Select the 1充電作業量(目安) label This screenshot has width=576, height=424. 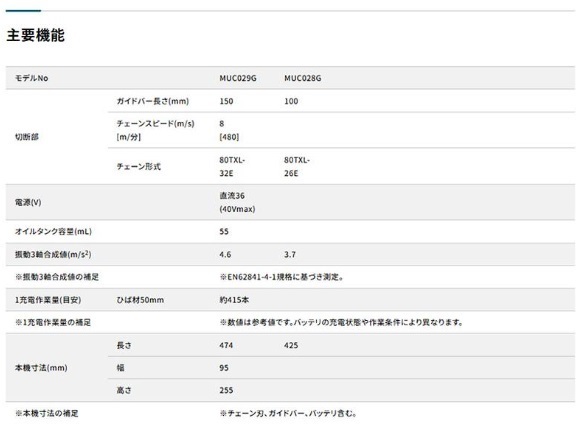click(x=48, y=300)
